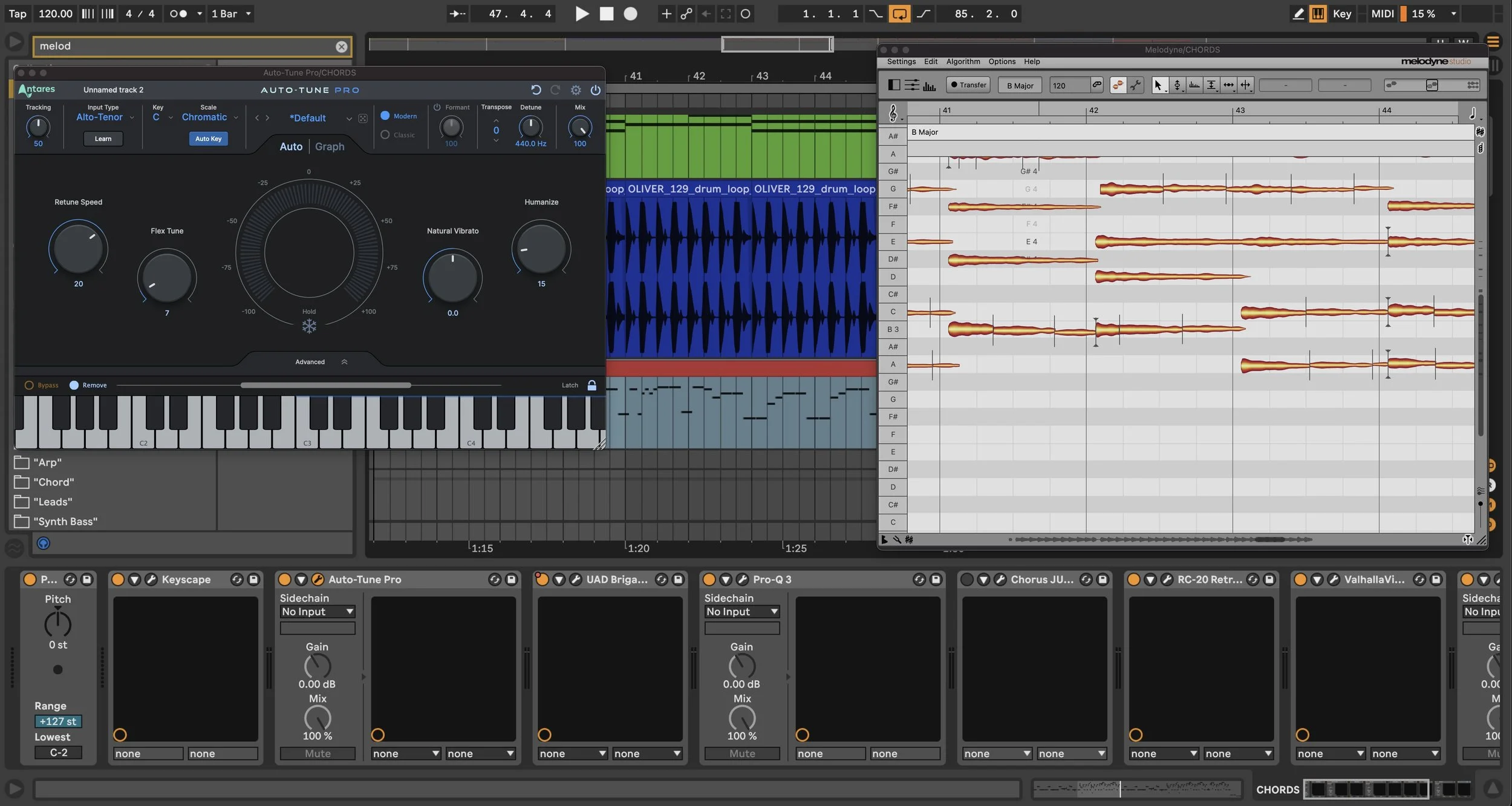
Task: Open Auto-Tune Sidechain No Input dropdown
Action: click(x=318, y=612)
